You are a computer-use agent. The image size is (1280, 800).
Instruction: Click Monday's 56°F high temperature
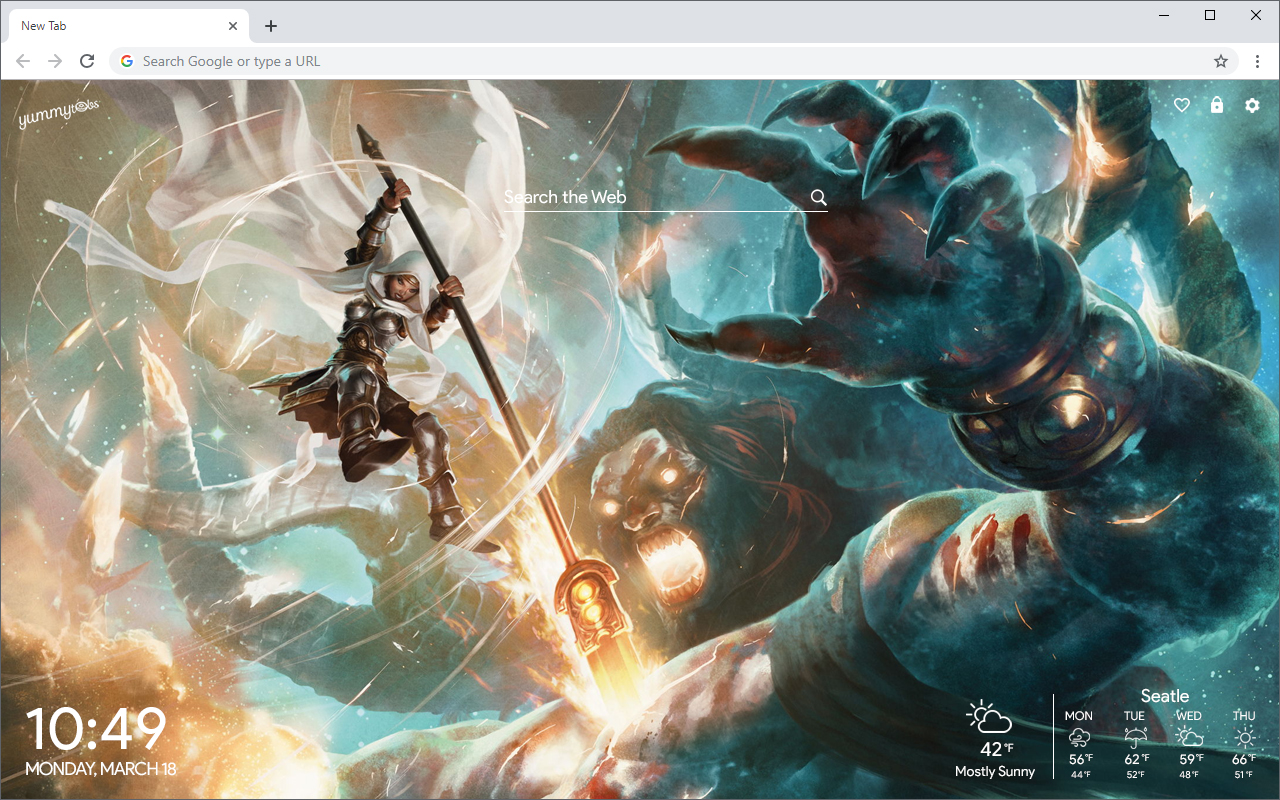1080,759
